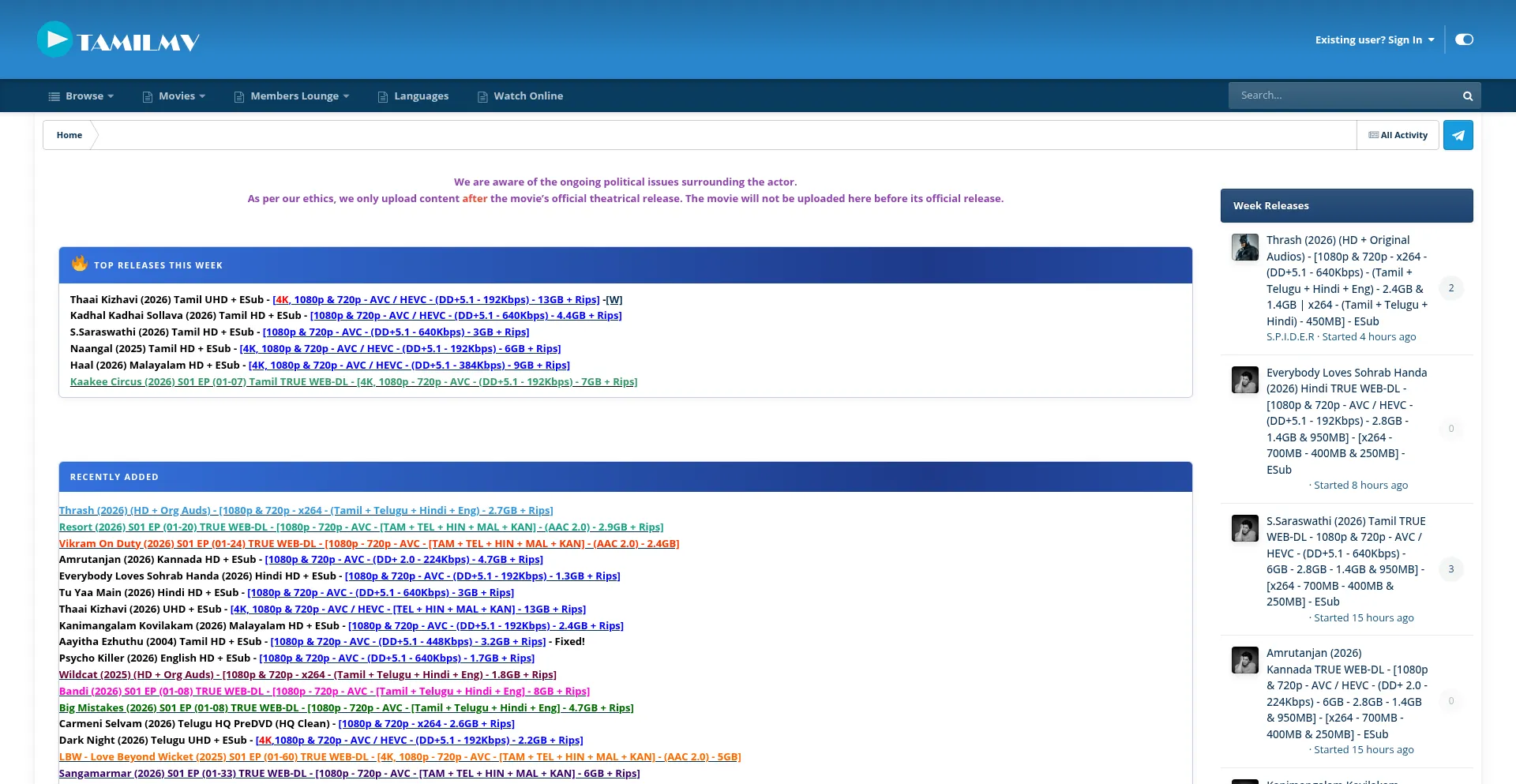Viewport: 1516px width, 784px height.
Task: Click the Movies page icon
Action: coord(148,97)
